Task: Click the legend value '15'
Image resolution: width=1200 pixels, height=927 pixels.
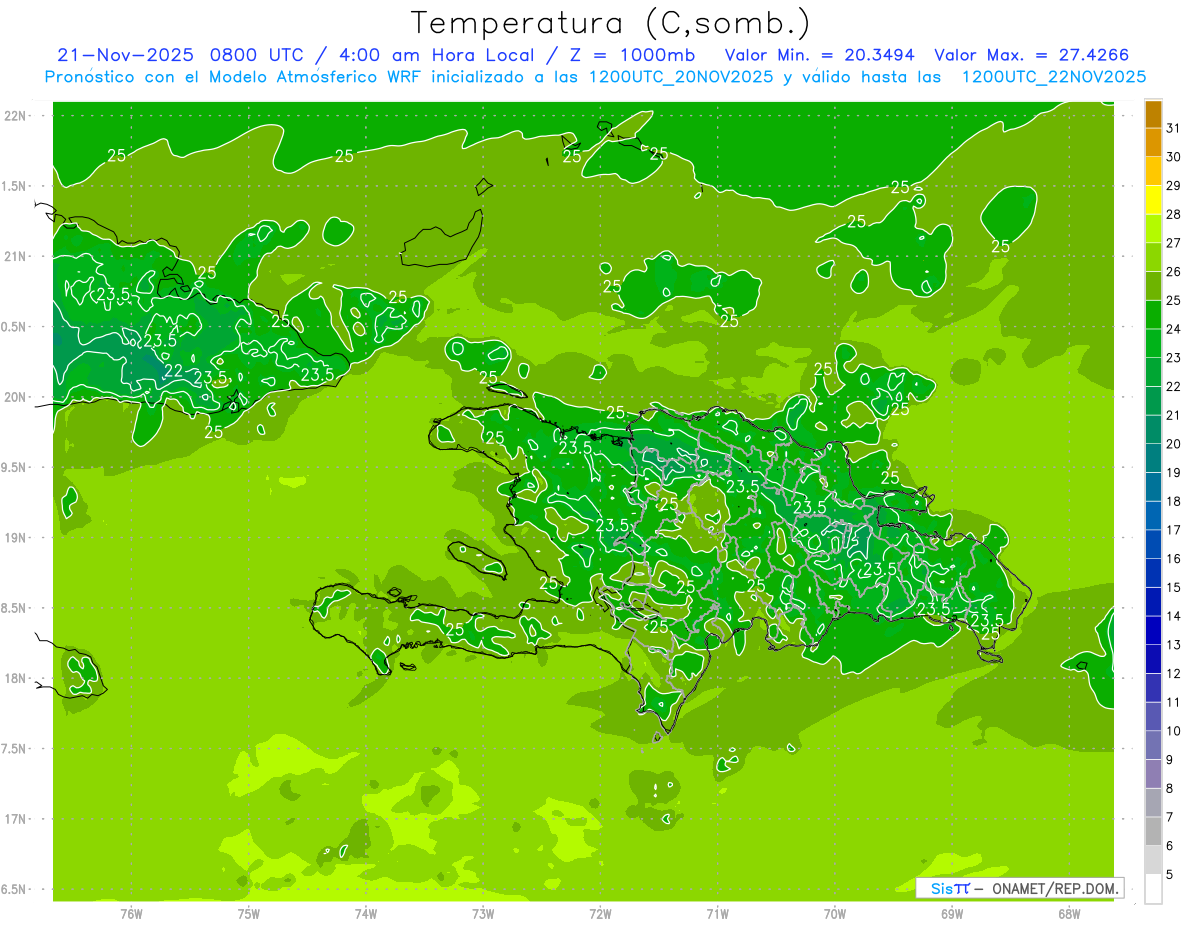Action: point(1174,587)
